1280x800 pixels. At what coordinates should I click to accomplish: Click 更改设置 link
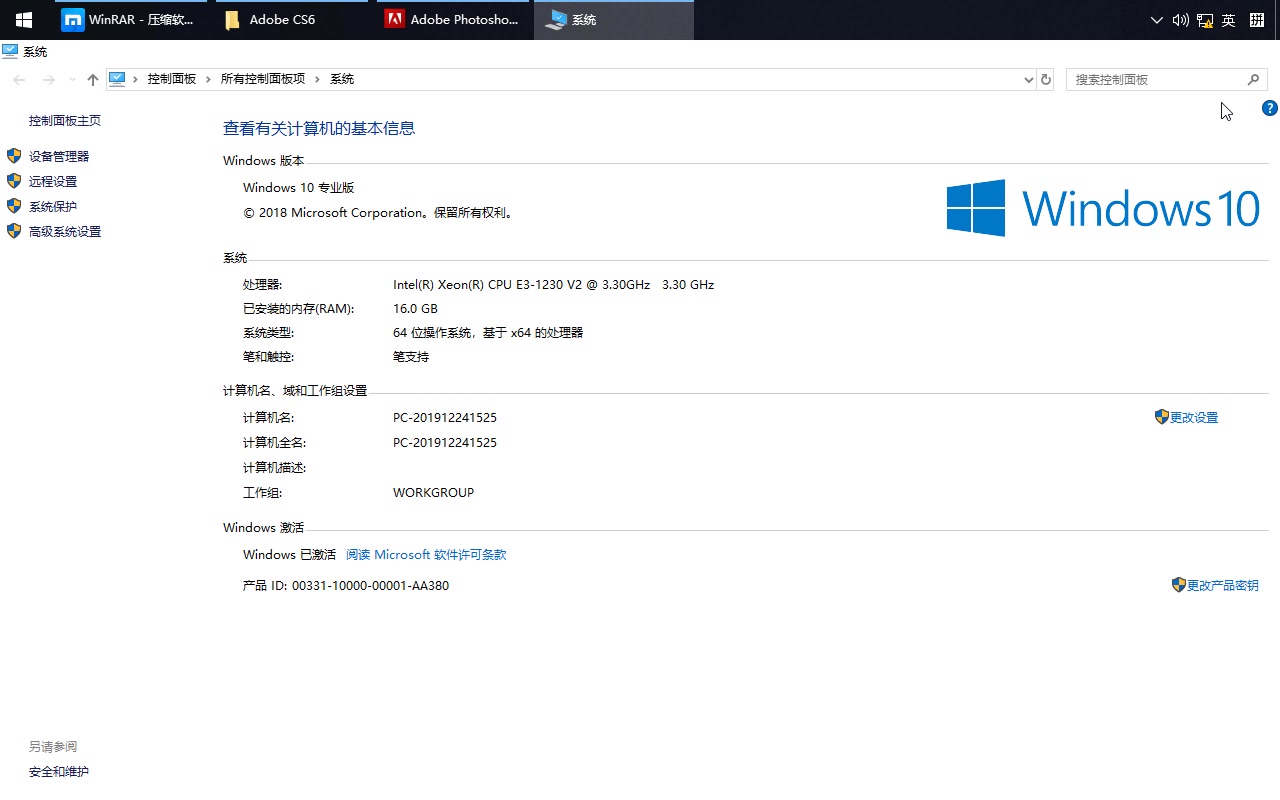(1194, 418)
